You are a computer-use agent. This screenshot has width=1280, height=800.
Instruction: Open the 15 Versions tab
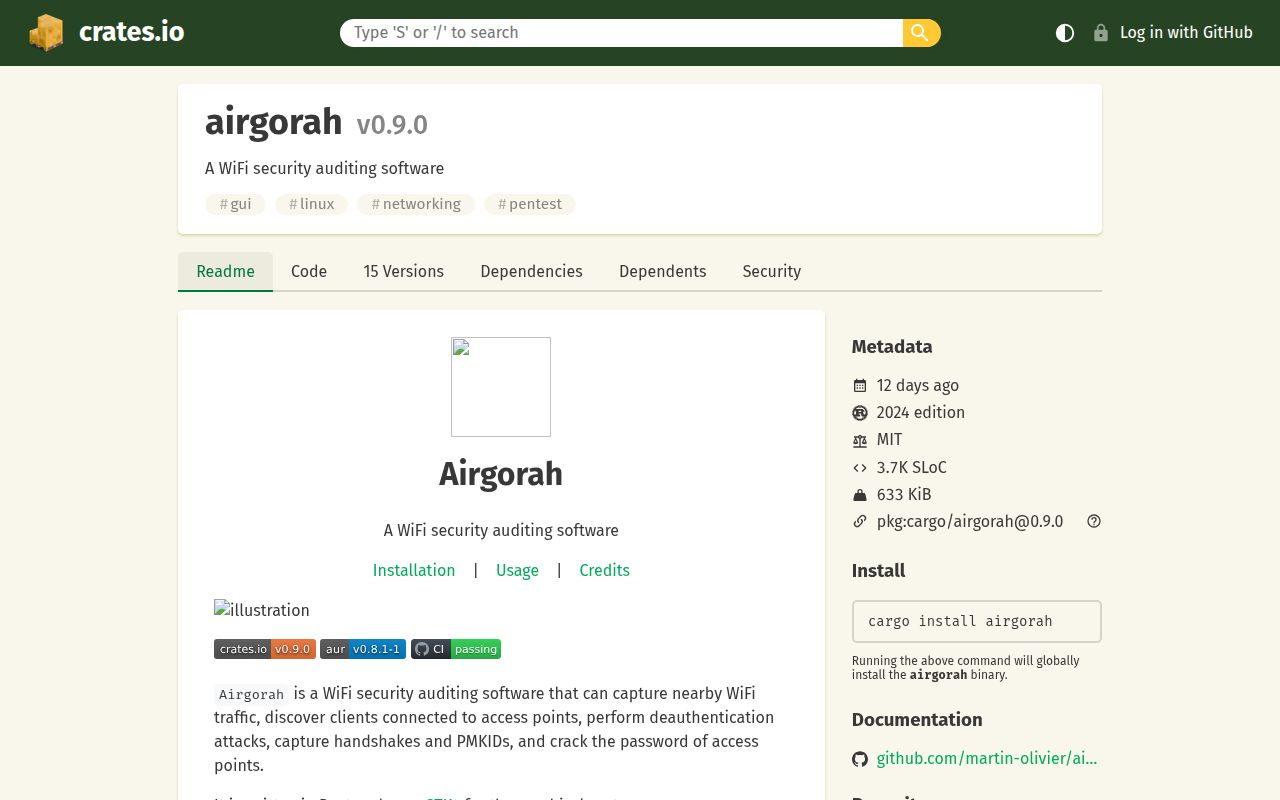(404, 271)
